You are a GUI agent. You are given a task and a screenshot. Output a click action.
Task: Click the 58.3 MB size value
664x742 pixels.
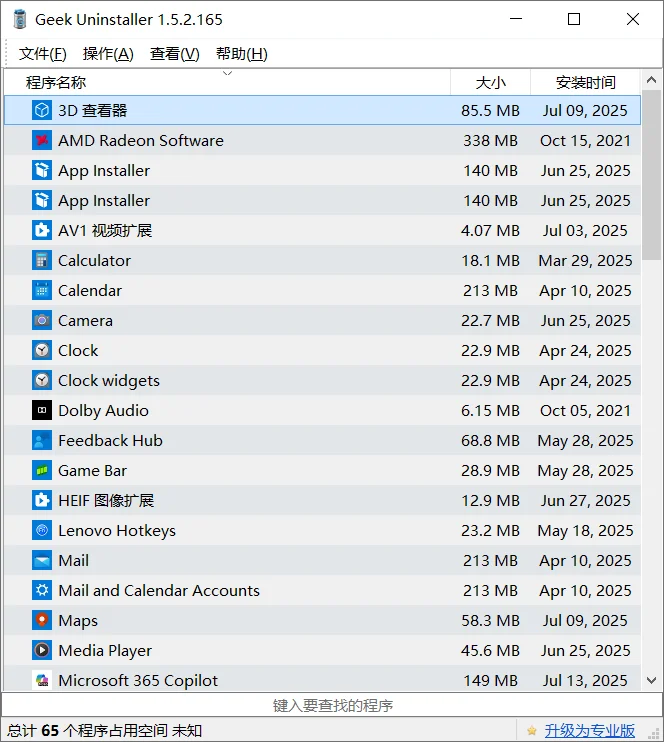490,620
